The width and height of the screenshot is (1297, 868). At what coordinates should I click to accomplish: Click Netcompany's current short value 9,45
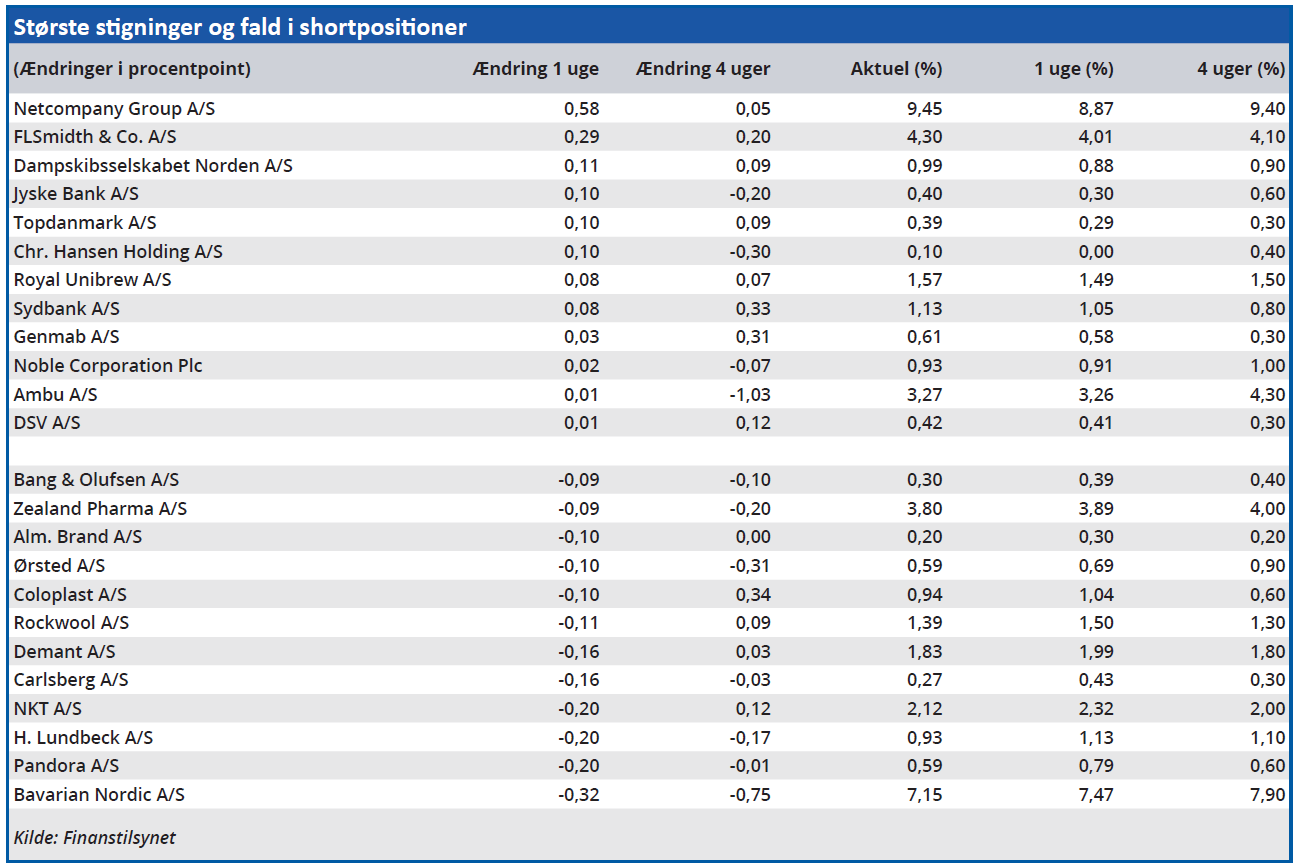point(922,108)
